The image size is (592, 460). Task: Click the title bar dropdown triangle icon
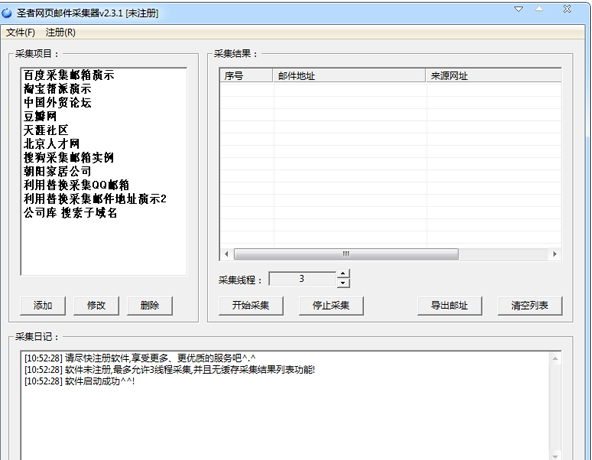(519, 9)
